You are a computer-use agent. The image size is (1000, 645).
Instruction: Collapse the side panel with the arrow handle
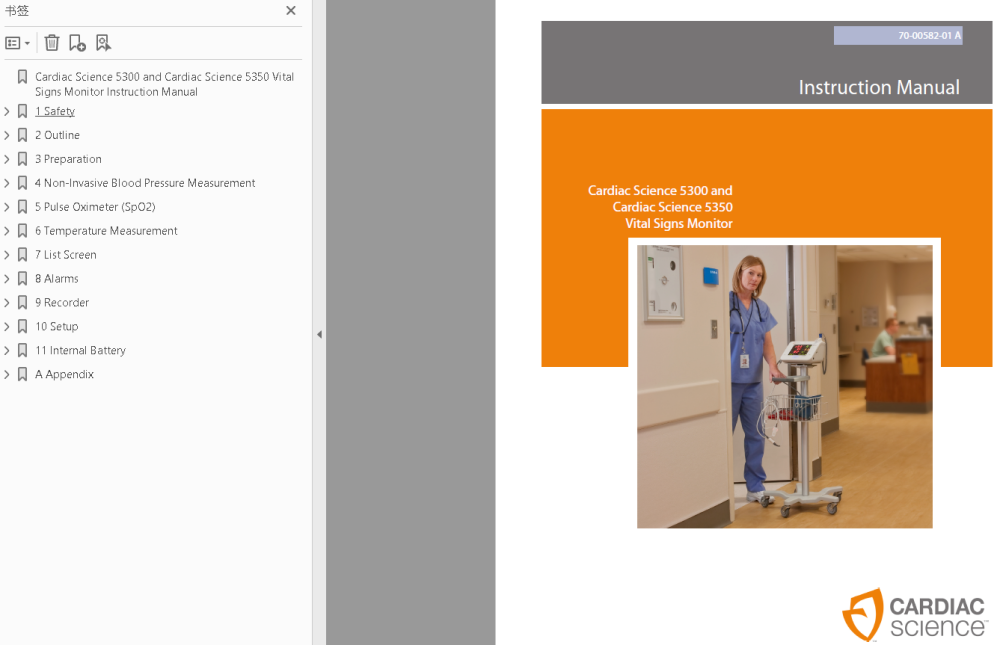pyautogui.click(x=319, y=334)
